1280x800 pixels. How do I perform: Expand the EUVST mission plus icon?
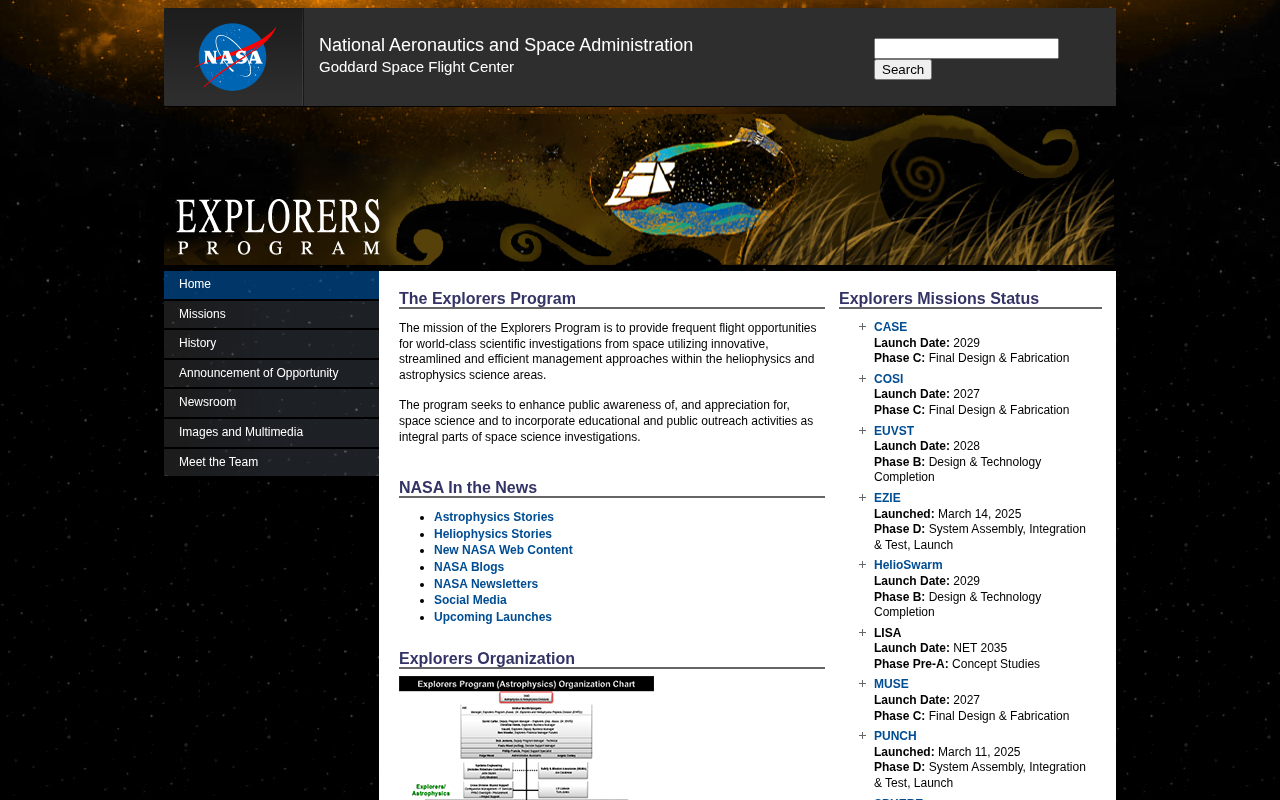click(862, 431)
